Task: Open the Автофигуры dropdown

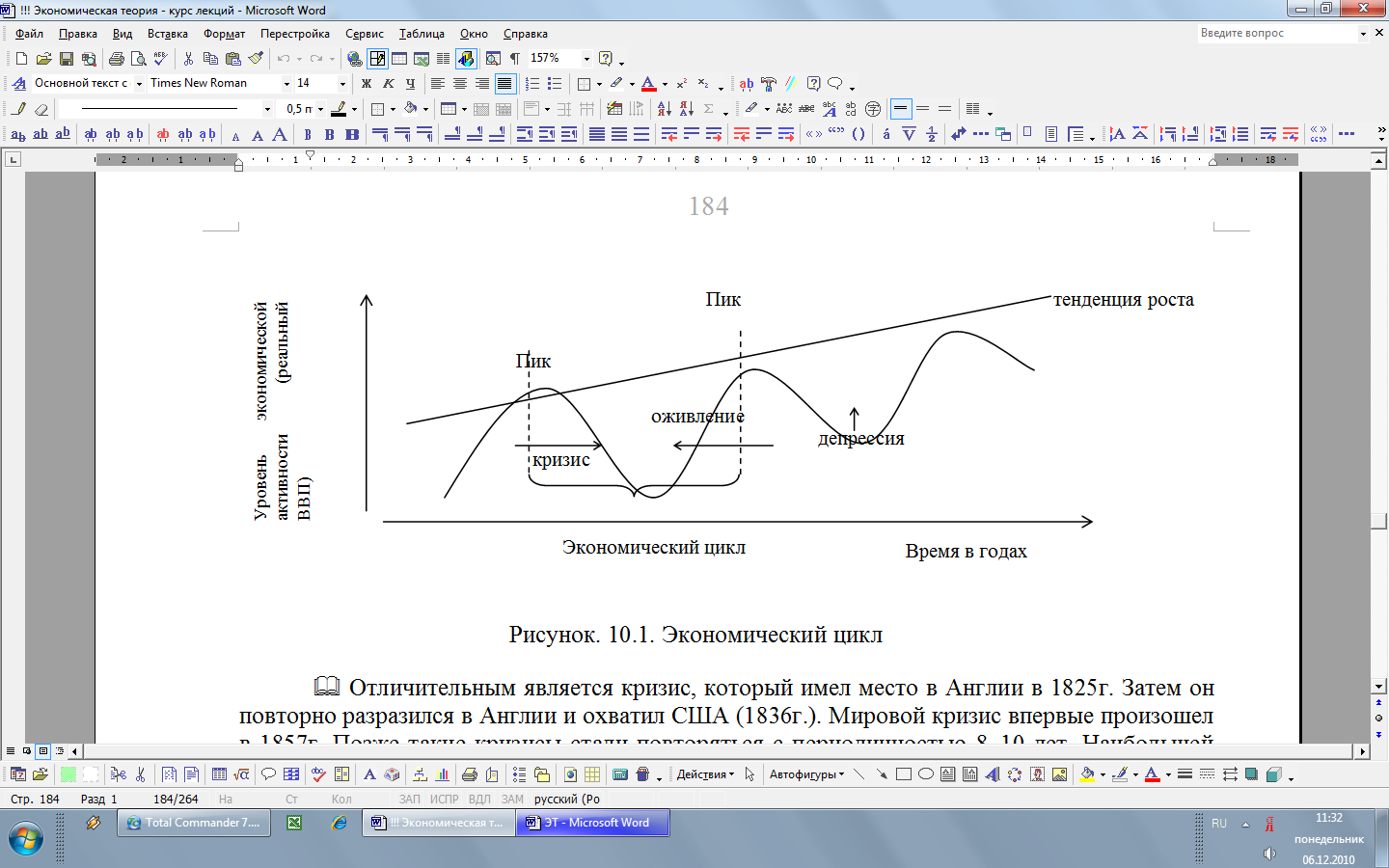Action: pos(806,774)
